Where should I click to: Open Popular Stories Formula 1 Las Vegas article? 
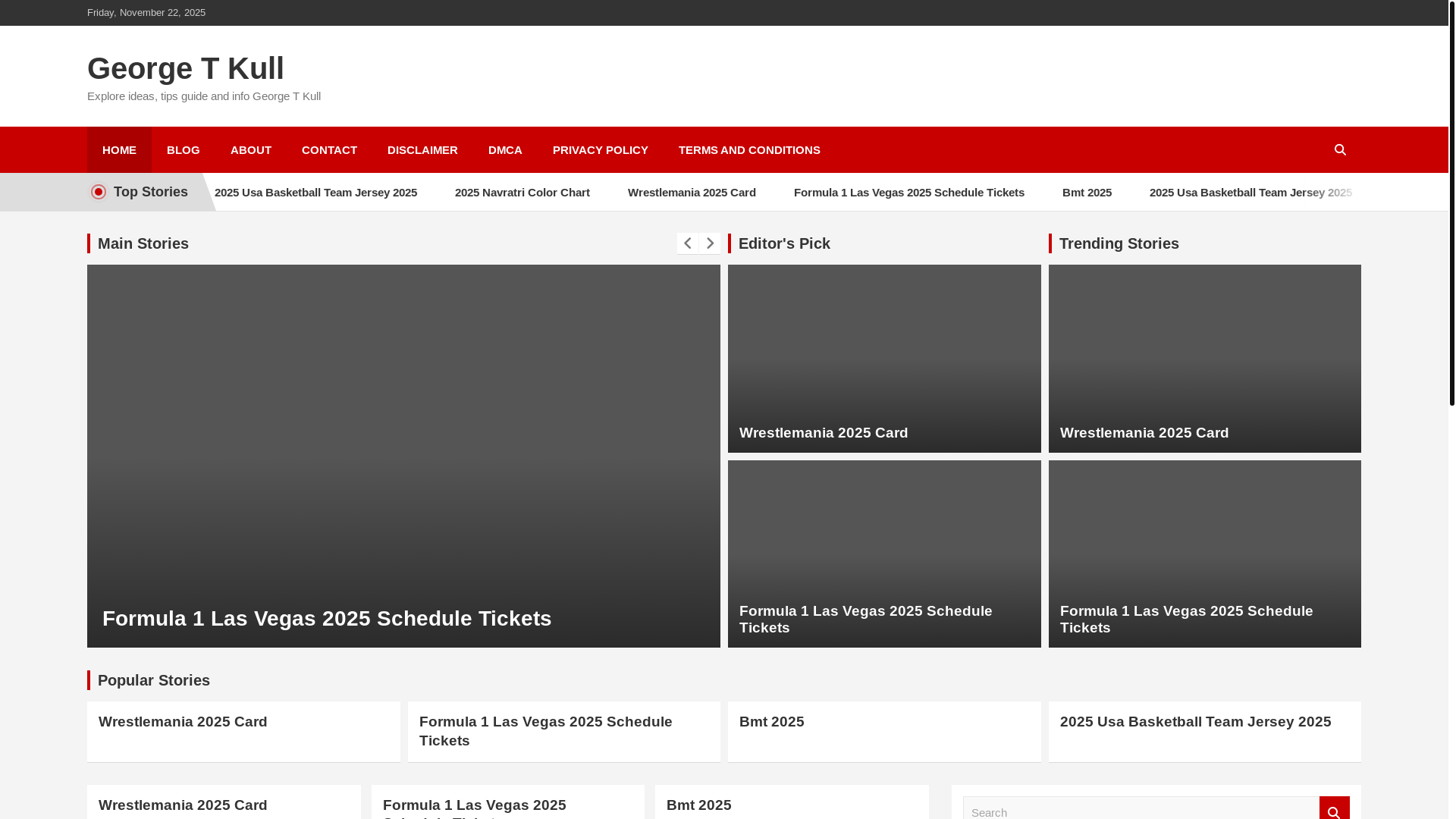pos(546,731)
